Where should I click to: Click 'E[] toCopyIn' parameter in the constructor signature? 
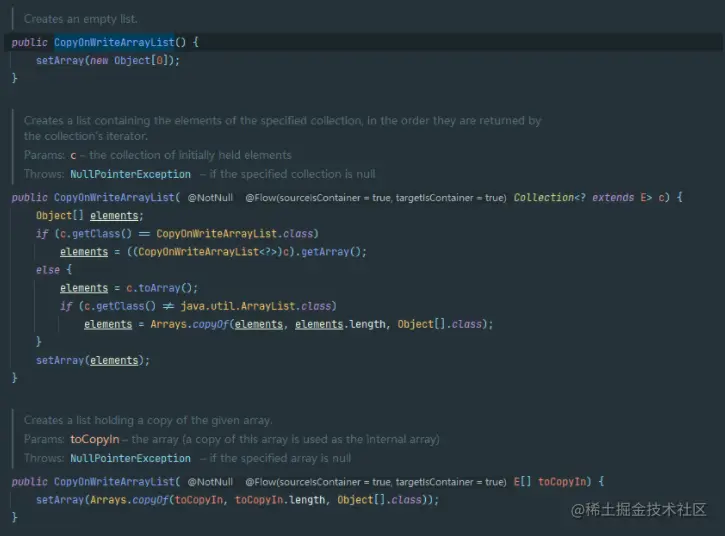550,481
